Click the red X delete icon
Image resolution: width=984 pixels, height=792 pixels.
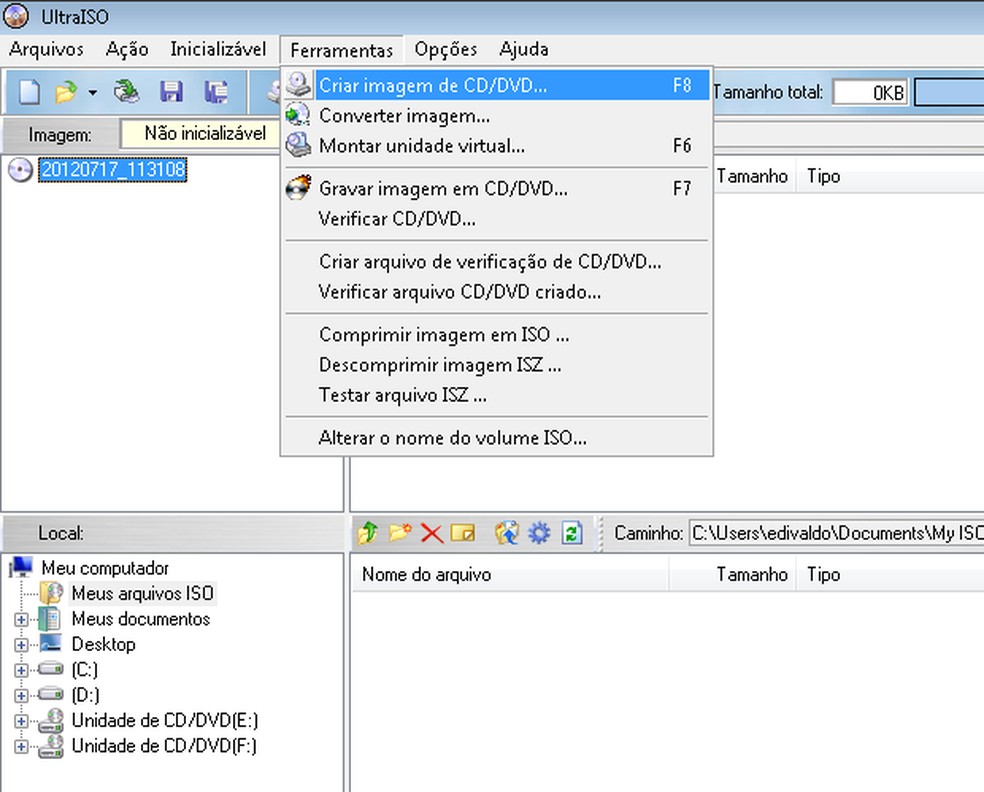[432, 533]
